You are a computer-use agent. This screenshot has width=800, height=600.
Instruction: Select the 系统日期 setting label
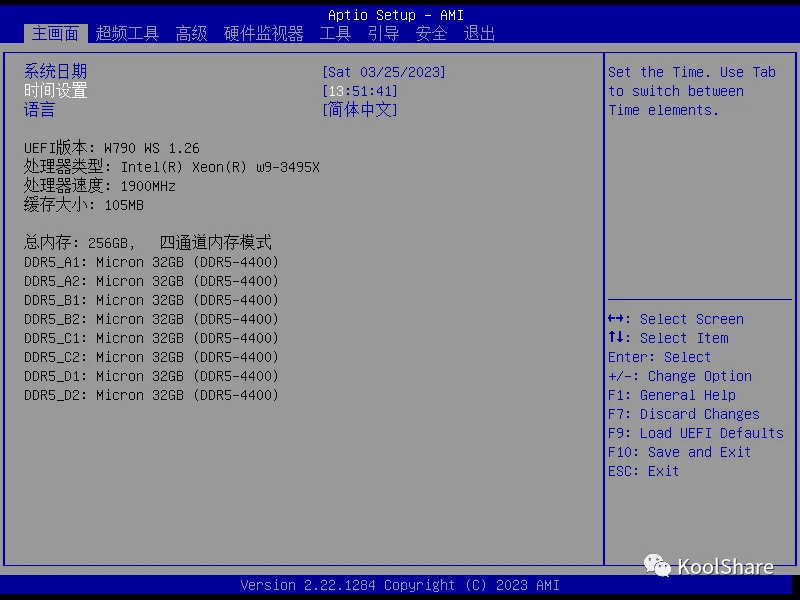56,71
